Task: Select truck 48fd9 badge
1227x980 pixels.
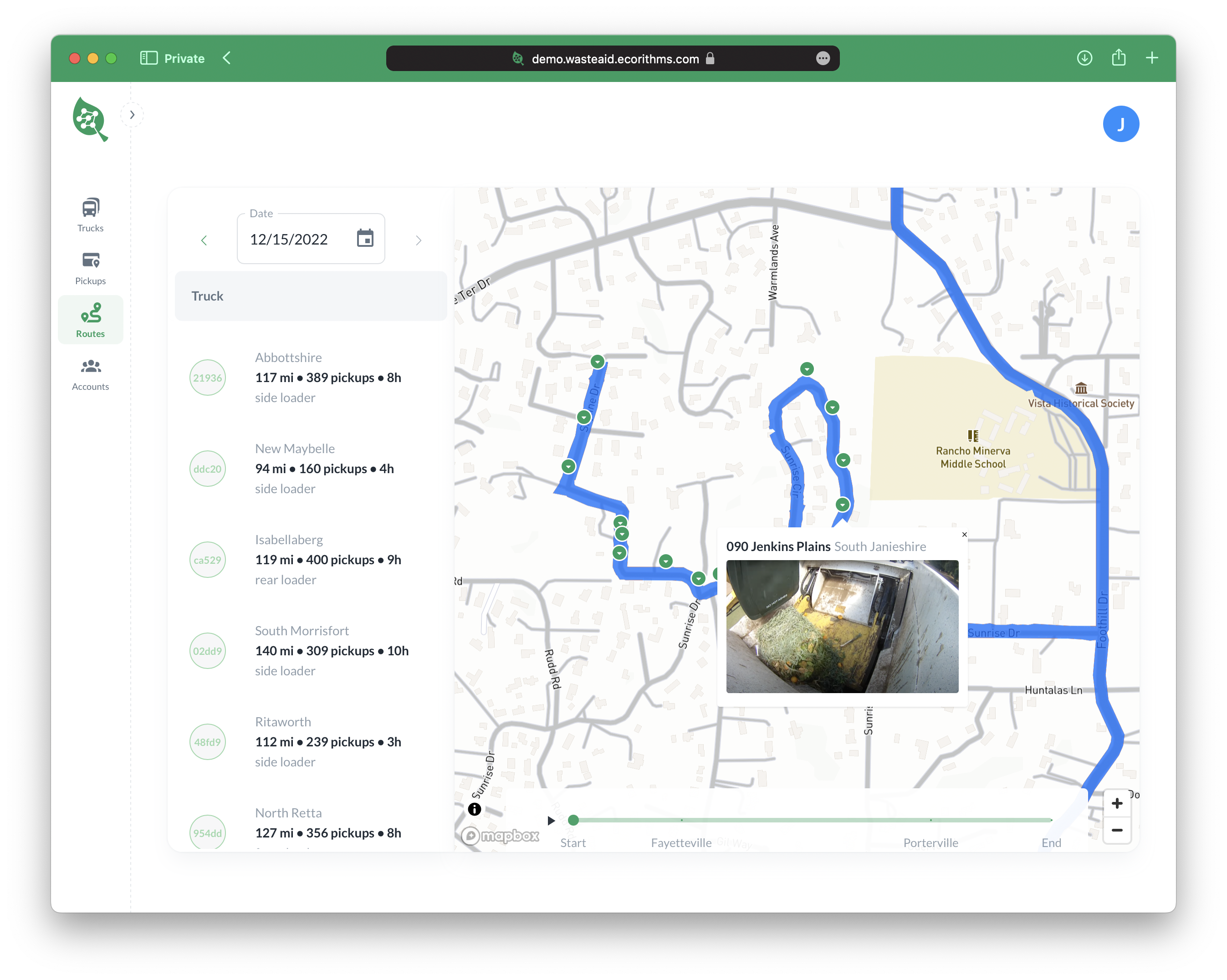Action: pos(207,741)
